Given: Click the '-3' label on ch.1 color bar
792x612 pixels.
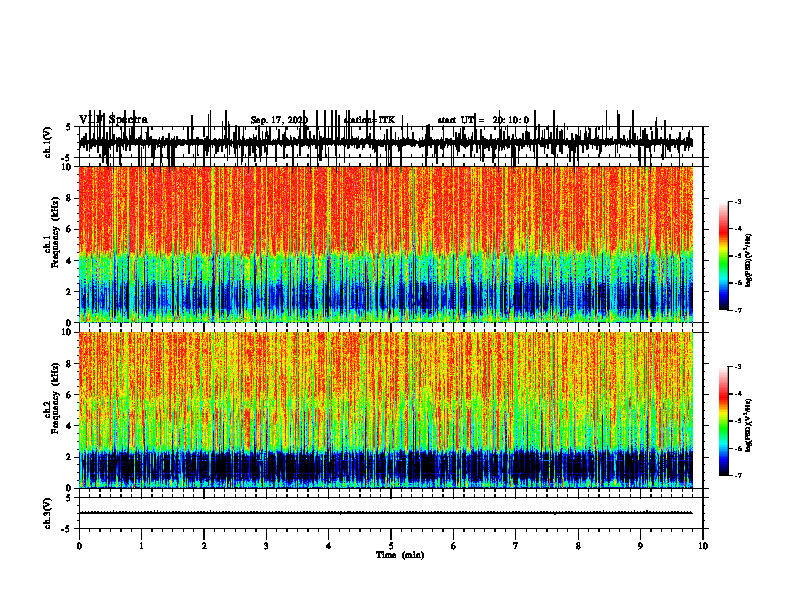Looking at the screenshot, I should [737, 201].
